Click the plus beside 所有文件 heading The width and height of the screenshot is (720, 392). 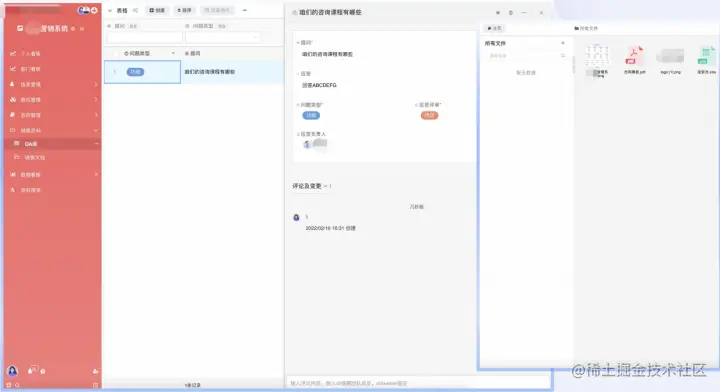(x=563, y=43)
